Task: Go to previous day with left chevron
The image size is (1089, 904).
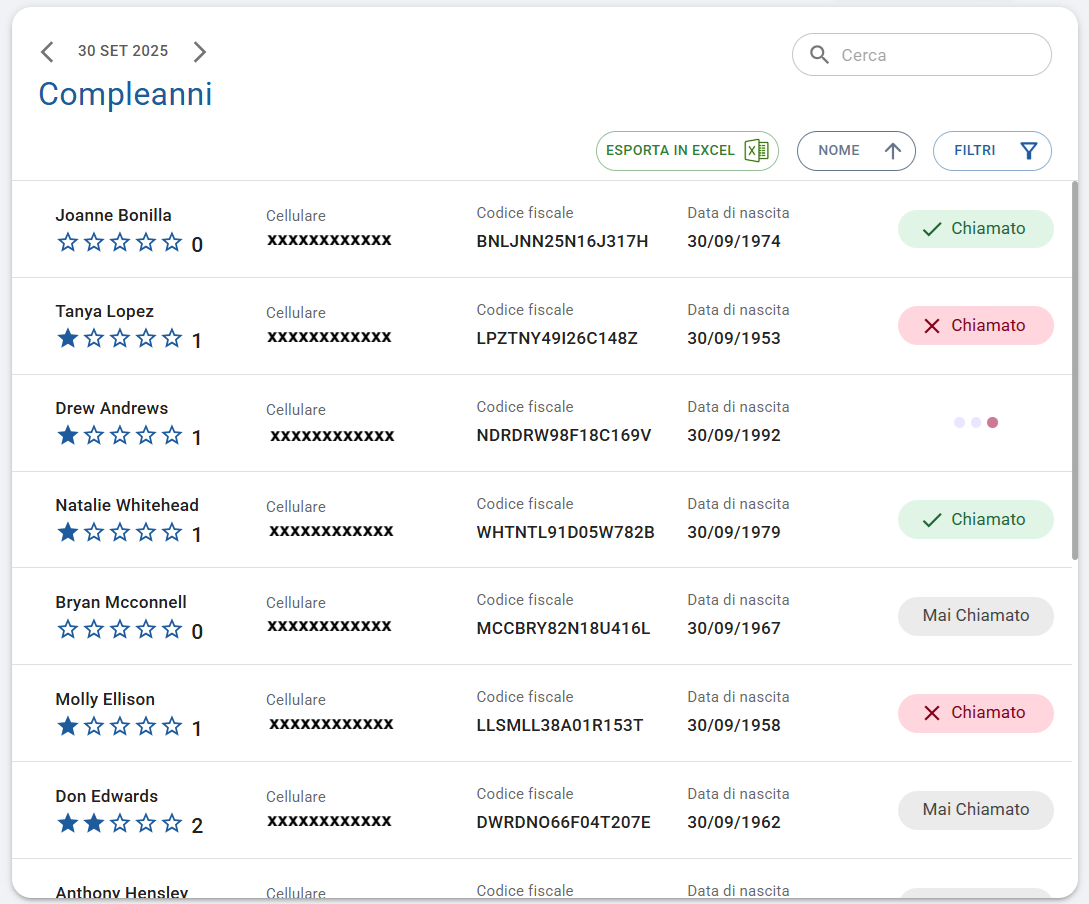Action: [47, 52]
